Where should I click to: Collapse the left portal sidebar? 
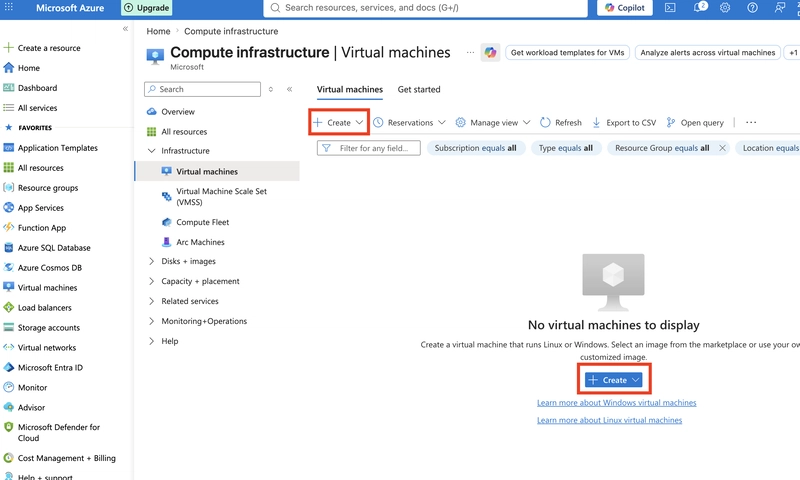pos(126,29)
